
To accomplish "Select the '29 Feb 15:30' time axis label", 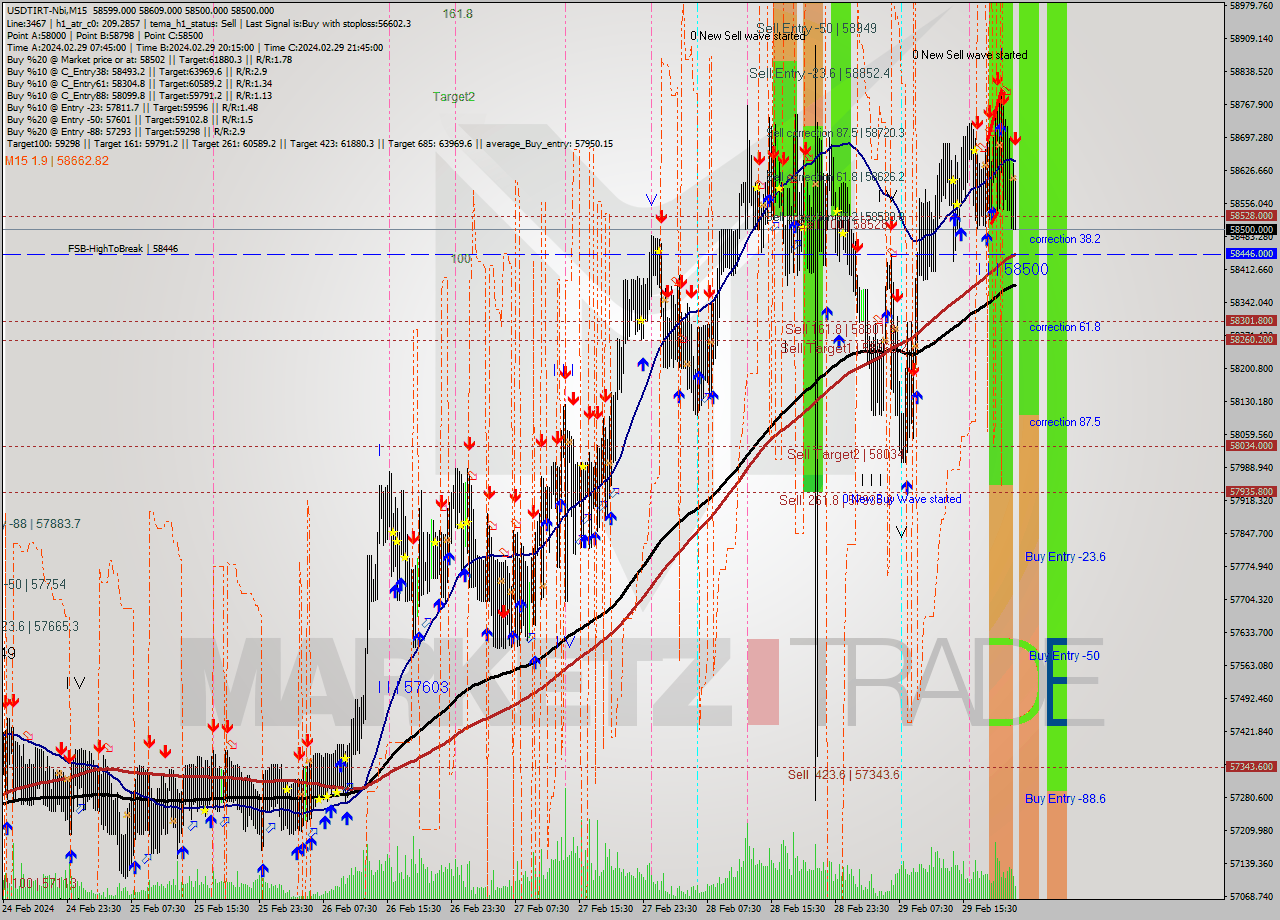I will point(989,909).
